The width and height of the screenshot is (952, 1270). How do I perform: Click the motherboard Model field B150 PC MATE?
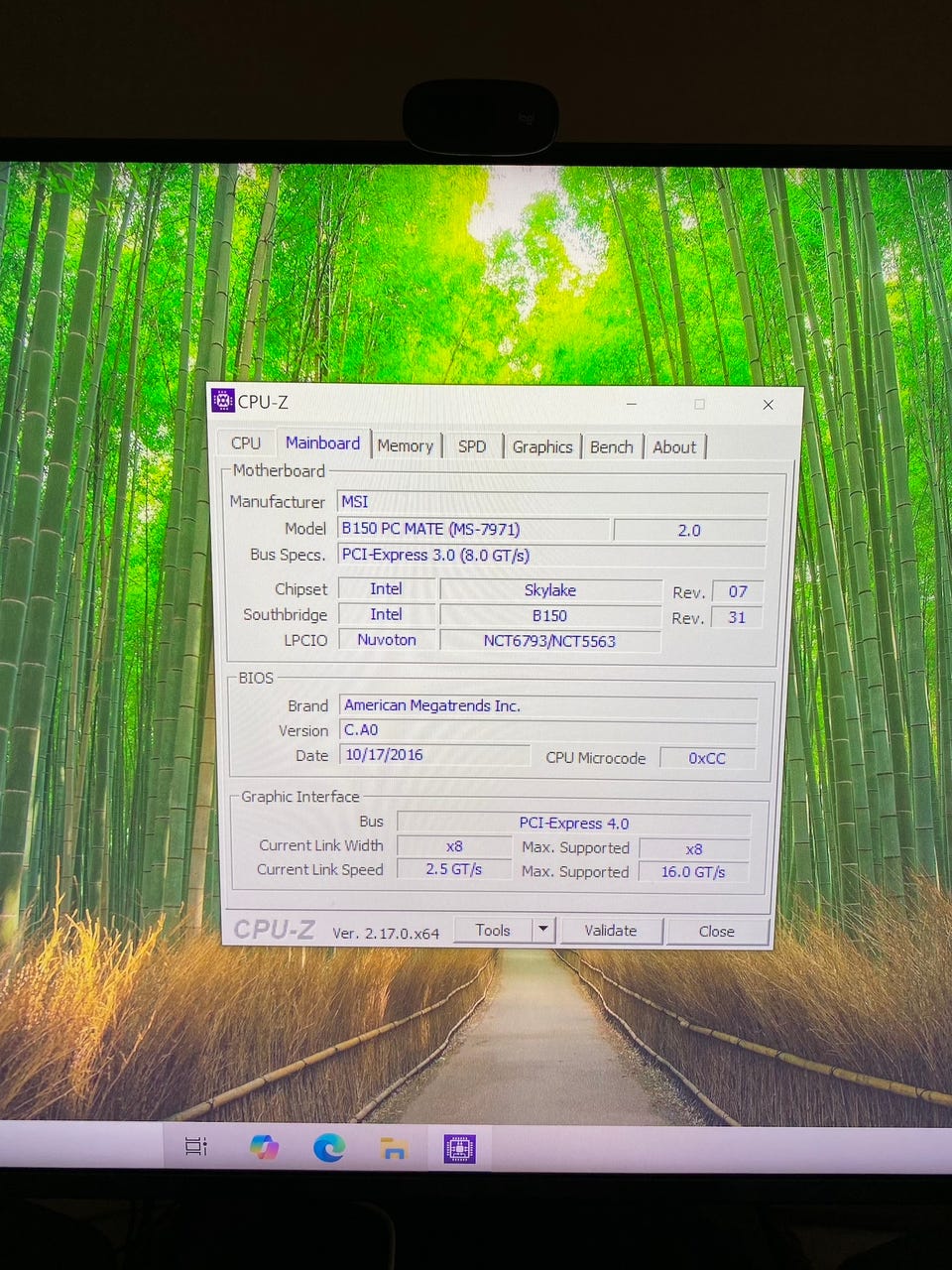[472, 529]
